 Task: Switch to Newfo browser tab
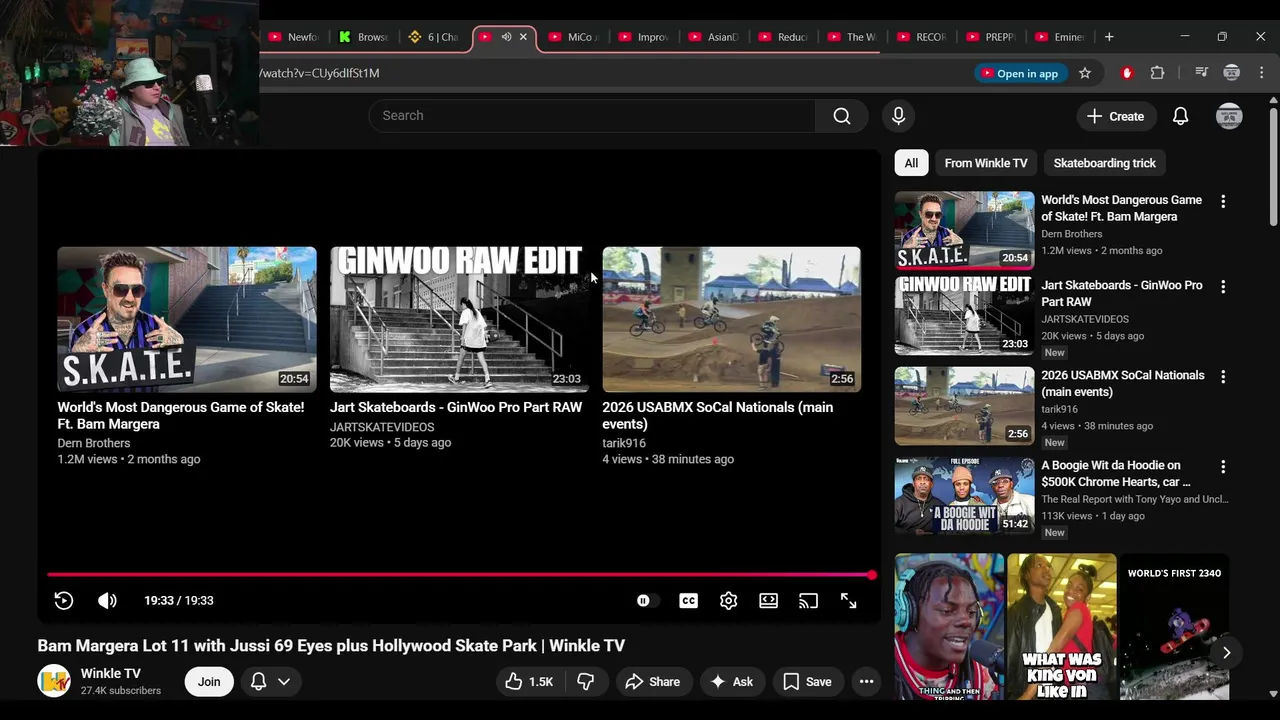pyautogui.click(x=294, y=37)
